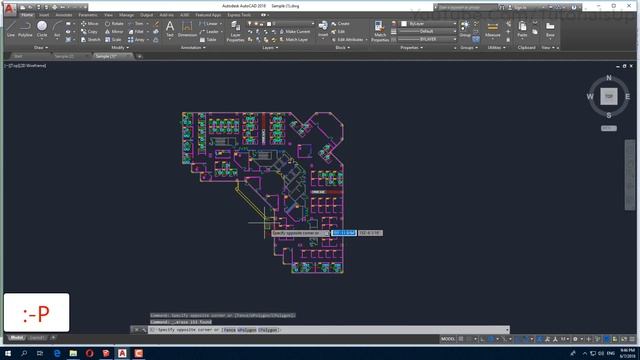Activate the Move command

(x=89, y=24)
